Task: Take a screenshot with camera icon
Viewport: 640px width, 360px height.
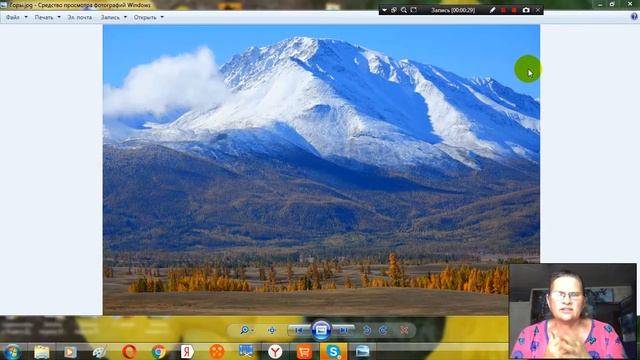Action: [526, 10]
